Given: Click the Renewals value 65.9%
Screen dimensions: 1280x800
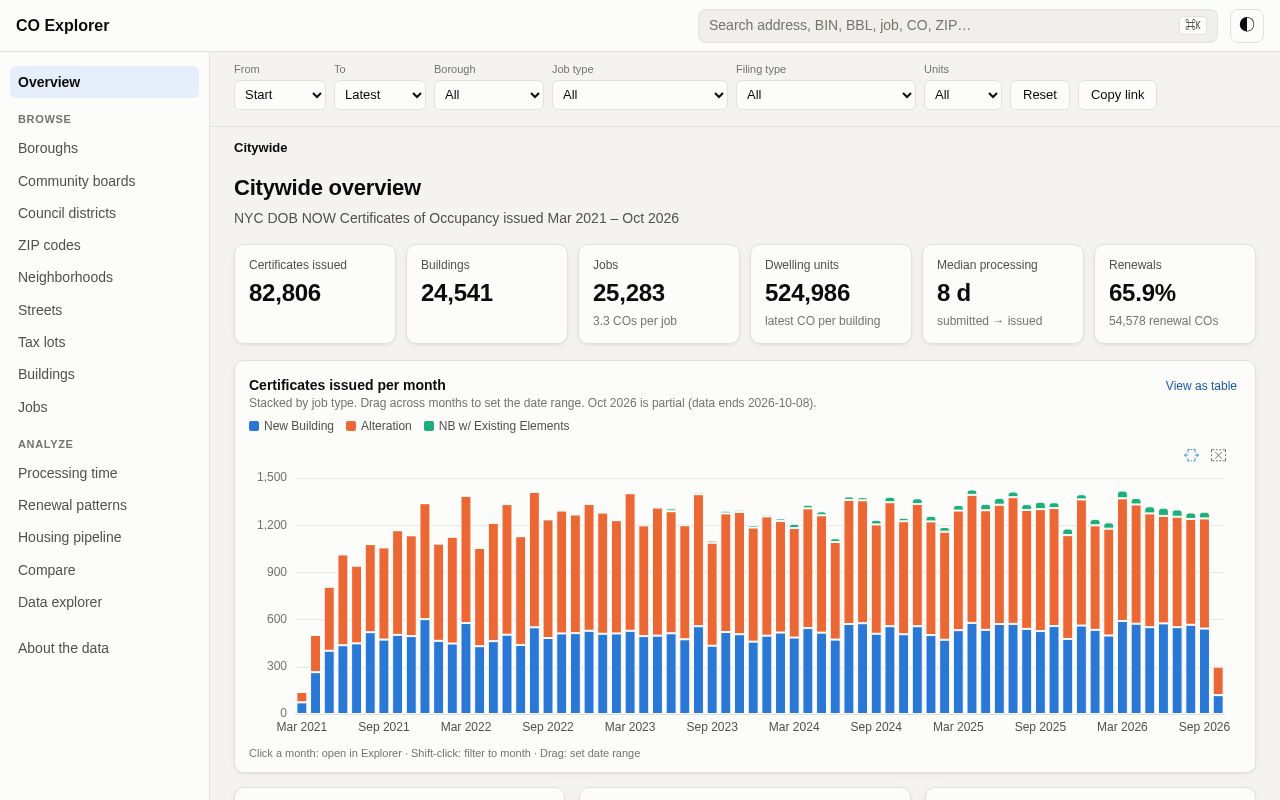Looking at the screenshot, I should [x=1142, y=293].
